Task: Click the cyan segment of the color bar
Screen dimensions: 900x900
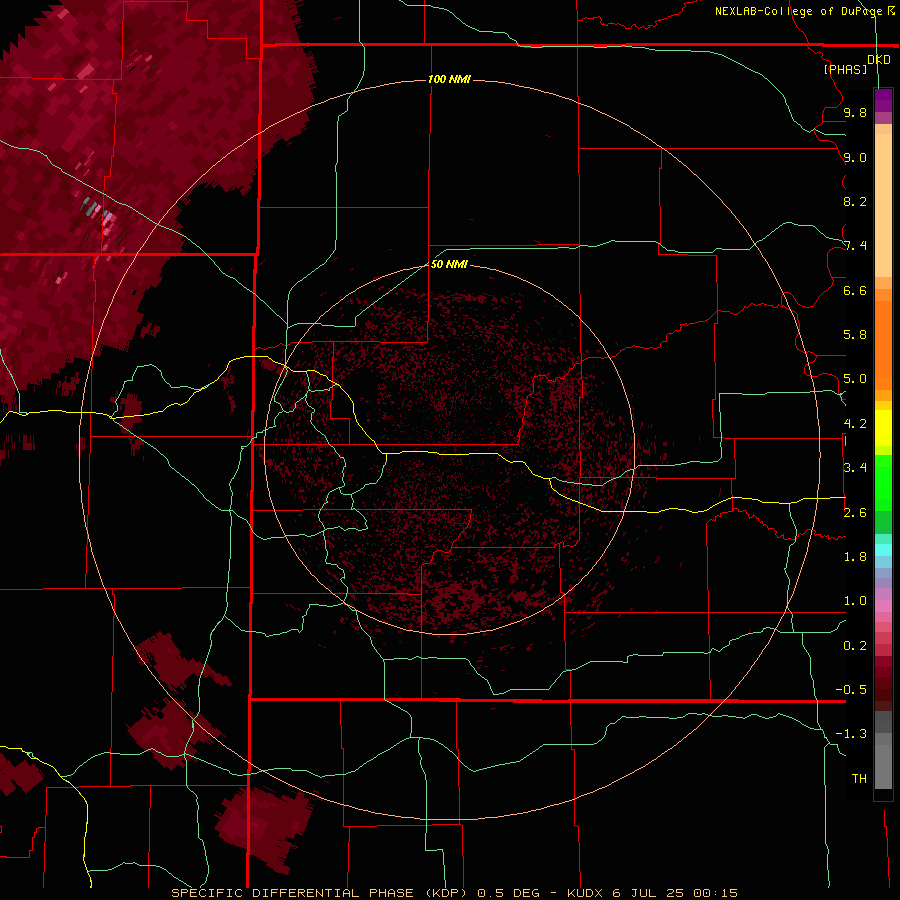Action: coord(883,550)
